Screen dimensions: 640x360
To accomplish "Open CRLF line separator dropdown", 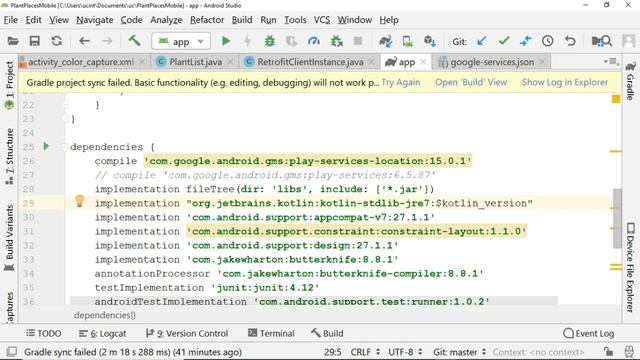I will click(365, 352).
